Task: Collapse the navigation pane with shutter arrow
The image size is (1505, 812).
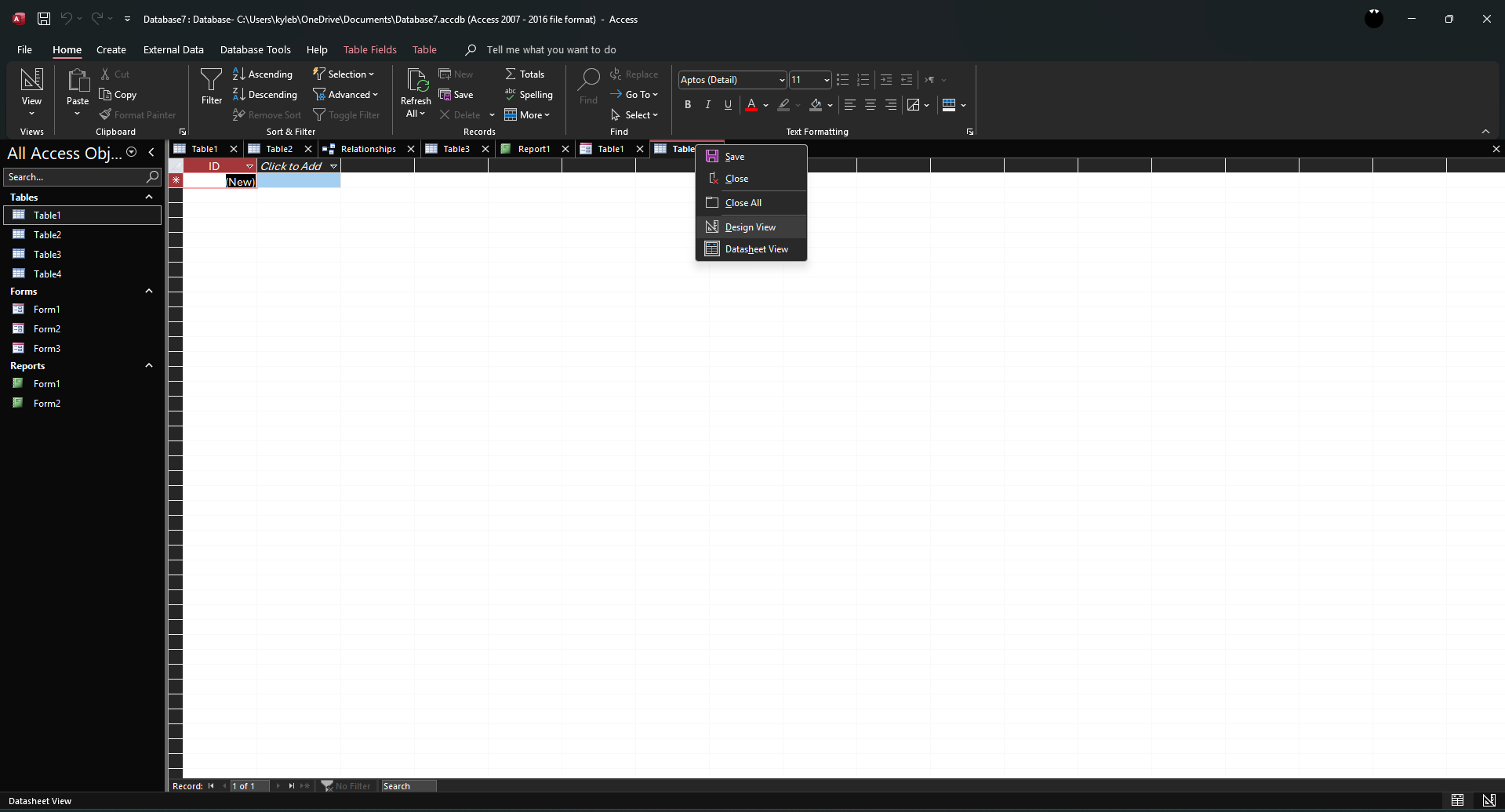Action: pos(151,153)
